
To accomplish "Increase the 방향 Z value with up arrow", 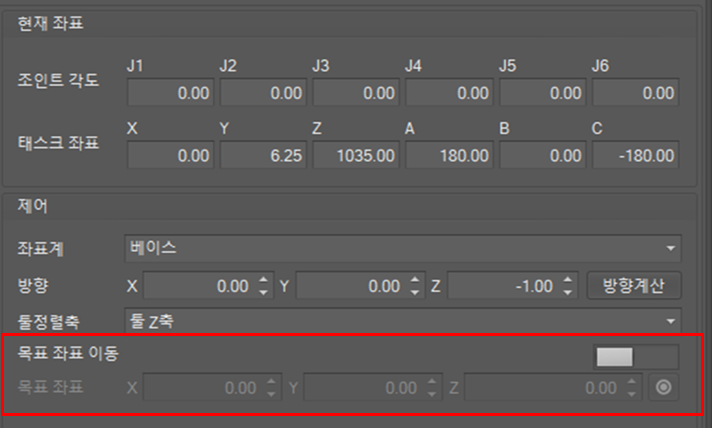I will [x=568, y=280].
